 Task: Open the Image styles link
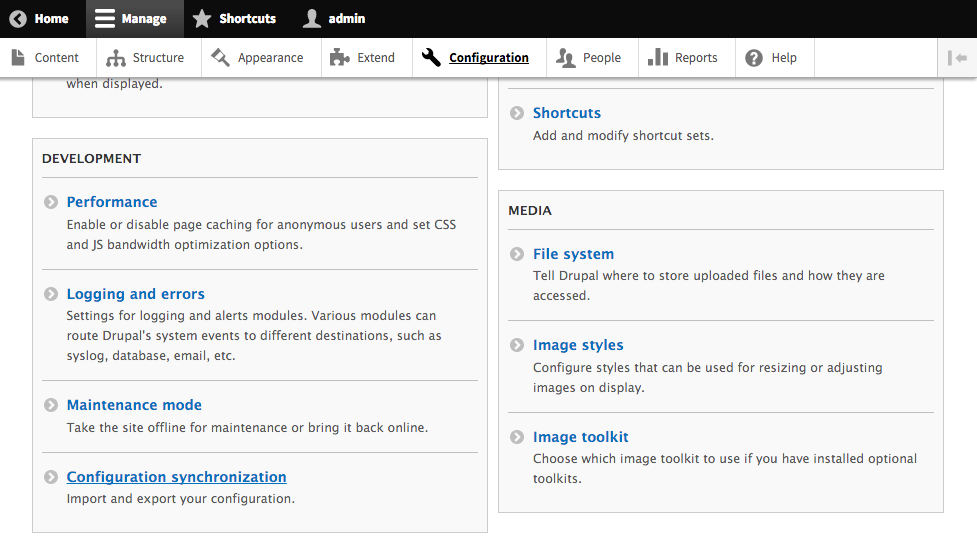tap(578, 345)
